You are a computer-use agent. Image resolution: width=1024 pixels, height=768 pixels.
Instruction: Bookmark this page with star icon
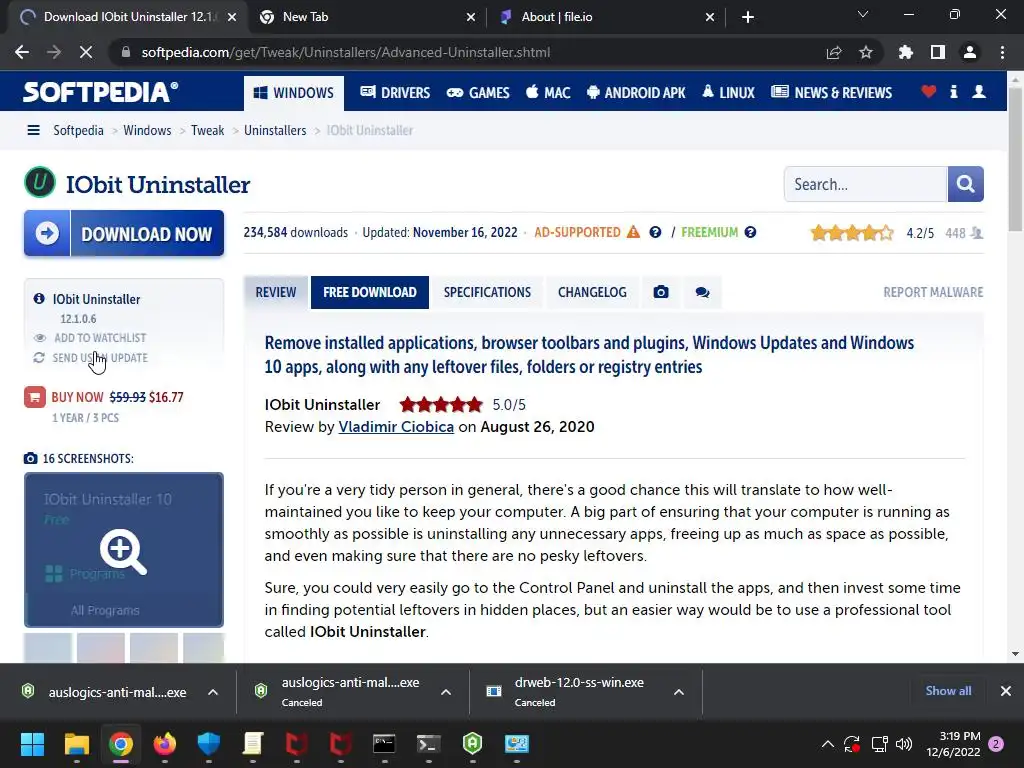pos(866,52)
